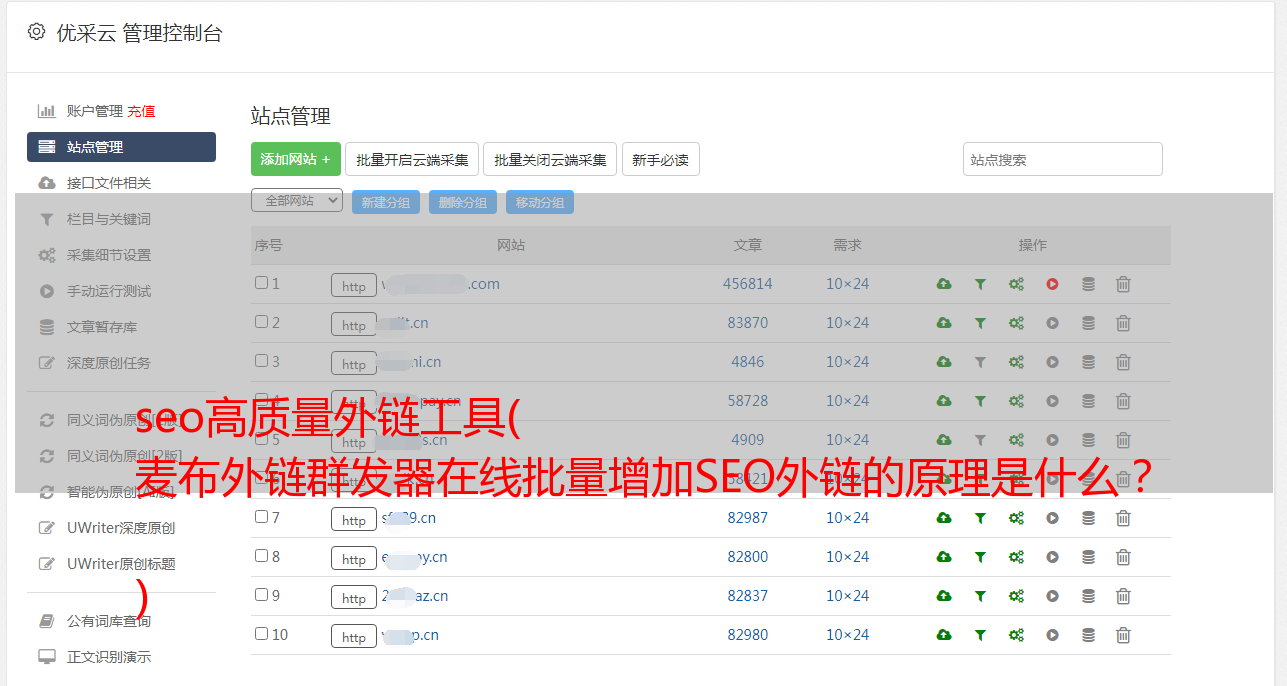This screenshot has height=686, width=1287.
Task: Open the gears icon for the 4846 articles row
Action: (x=1016, y=362)
